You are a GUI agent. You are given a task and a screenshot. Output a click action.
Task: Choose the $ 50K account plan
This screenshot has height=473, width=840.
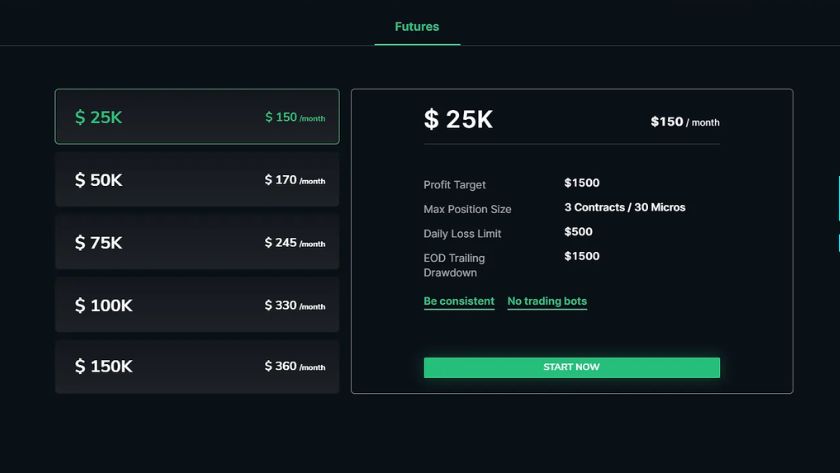click(197, 180)
